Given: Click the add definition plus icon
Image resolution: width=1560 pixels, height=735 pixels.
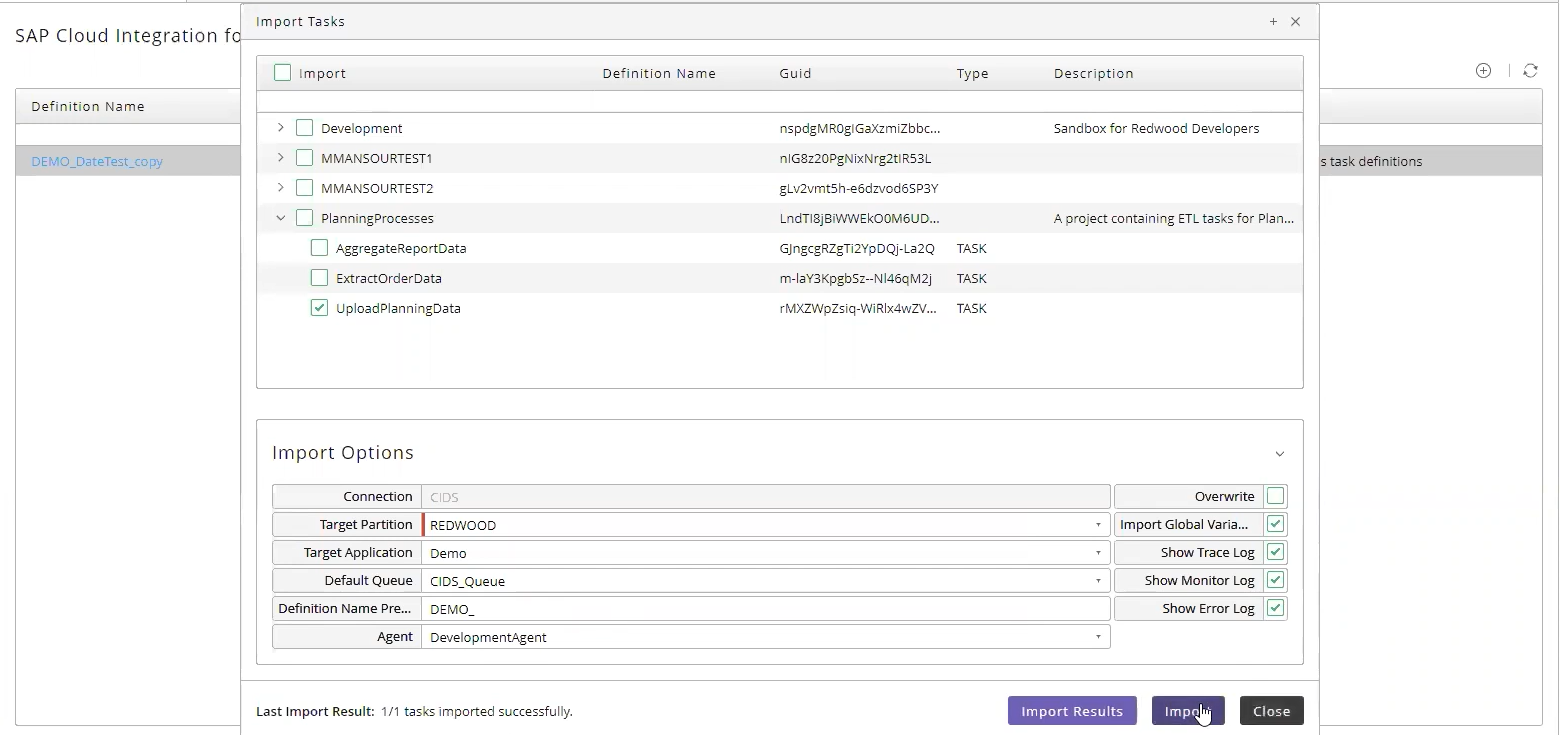Looking at the screenshot, I should click(x=1484, y=71).
